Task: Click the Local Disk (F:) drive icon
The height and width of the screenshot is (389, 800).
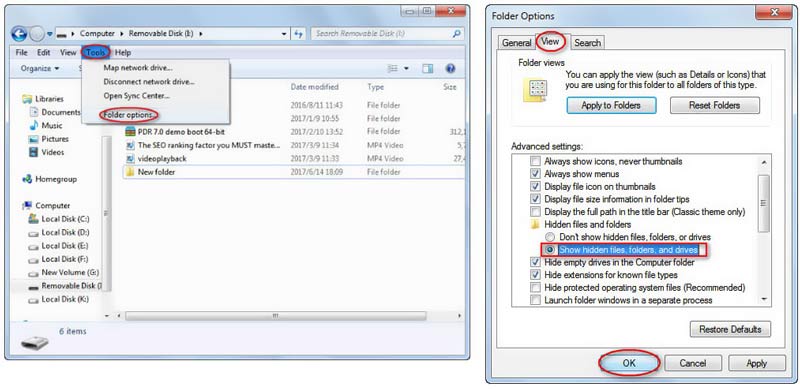Action: click(34, 259)
